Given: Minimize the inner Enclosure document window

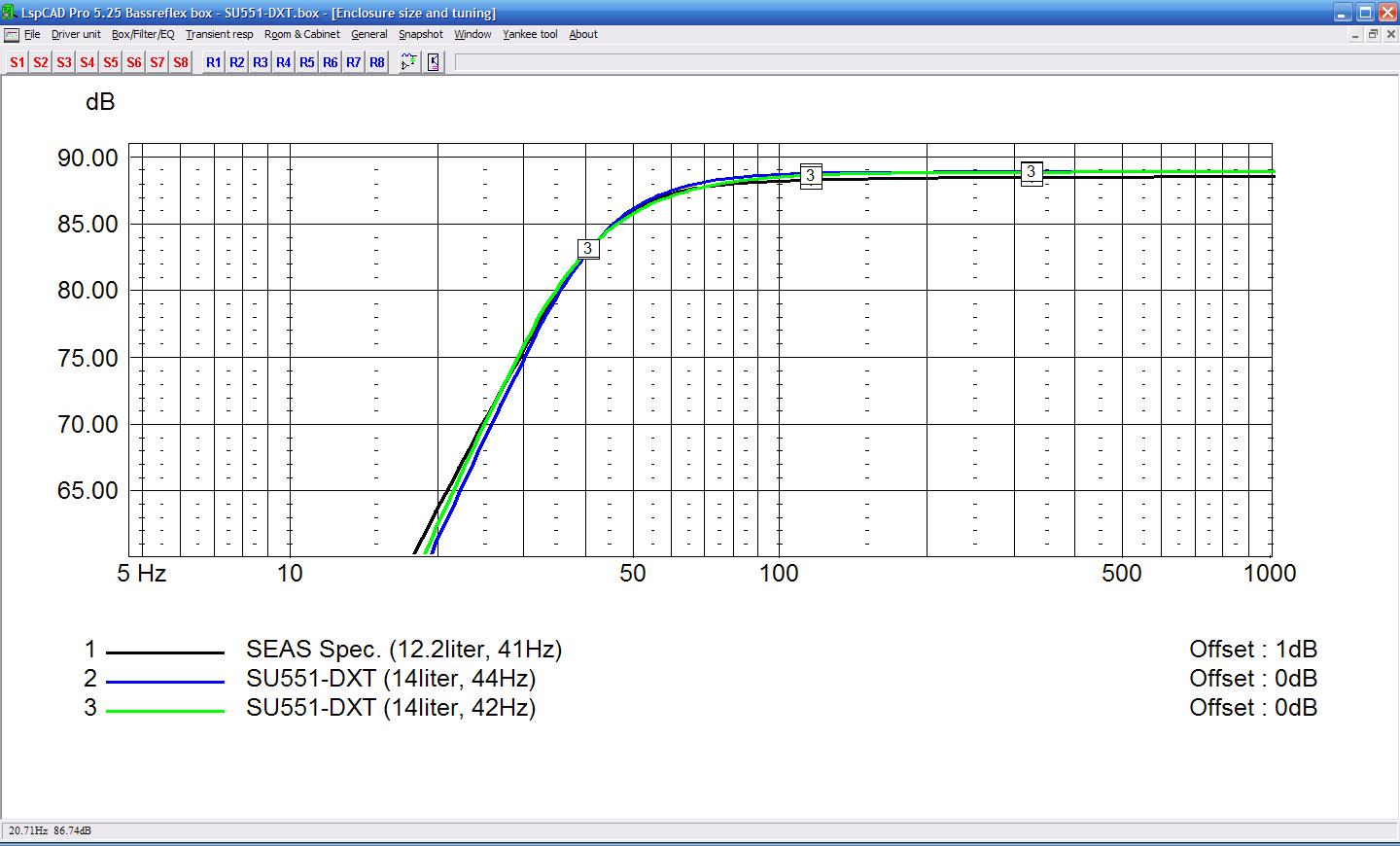Looking at the screenshot, I should pyautogui.click(x=1355, y=34).
